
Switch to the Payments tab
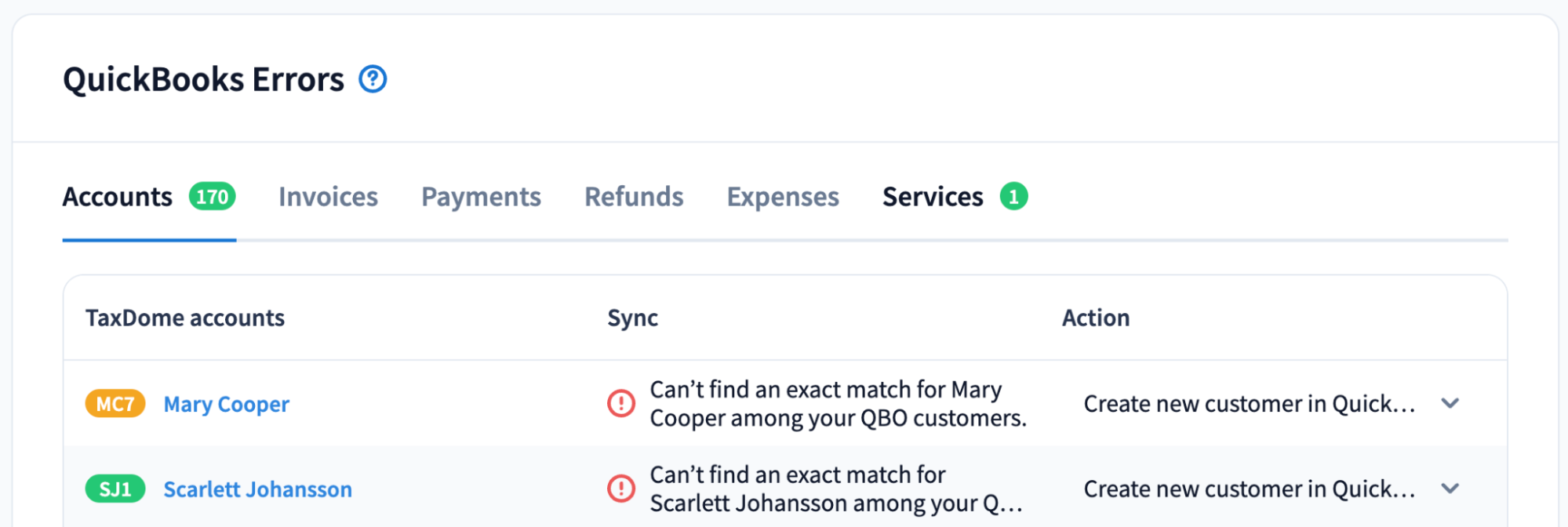click(481, 197)
